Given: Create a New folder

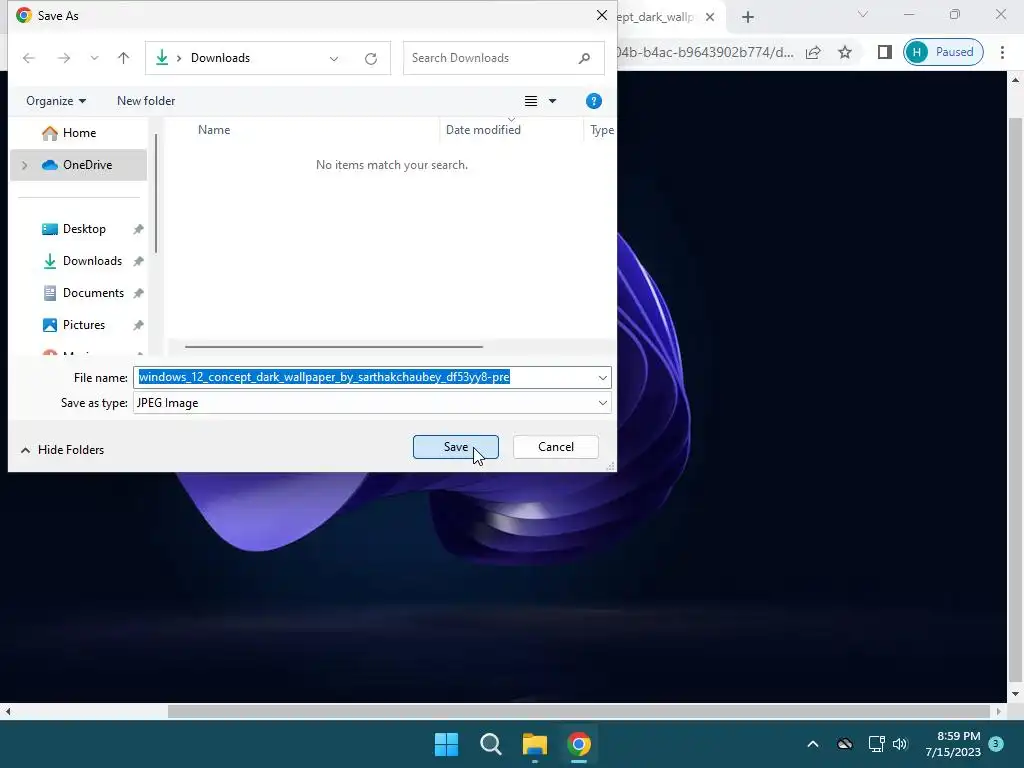Looking at the screenshot, I should tap(146, 101).
